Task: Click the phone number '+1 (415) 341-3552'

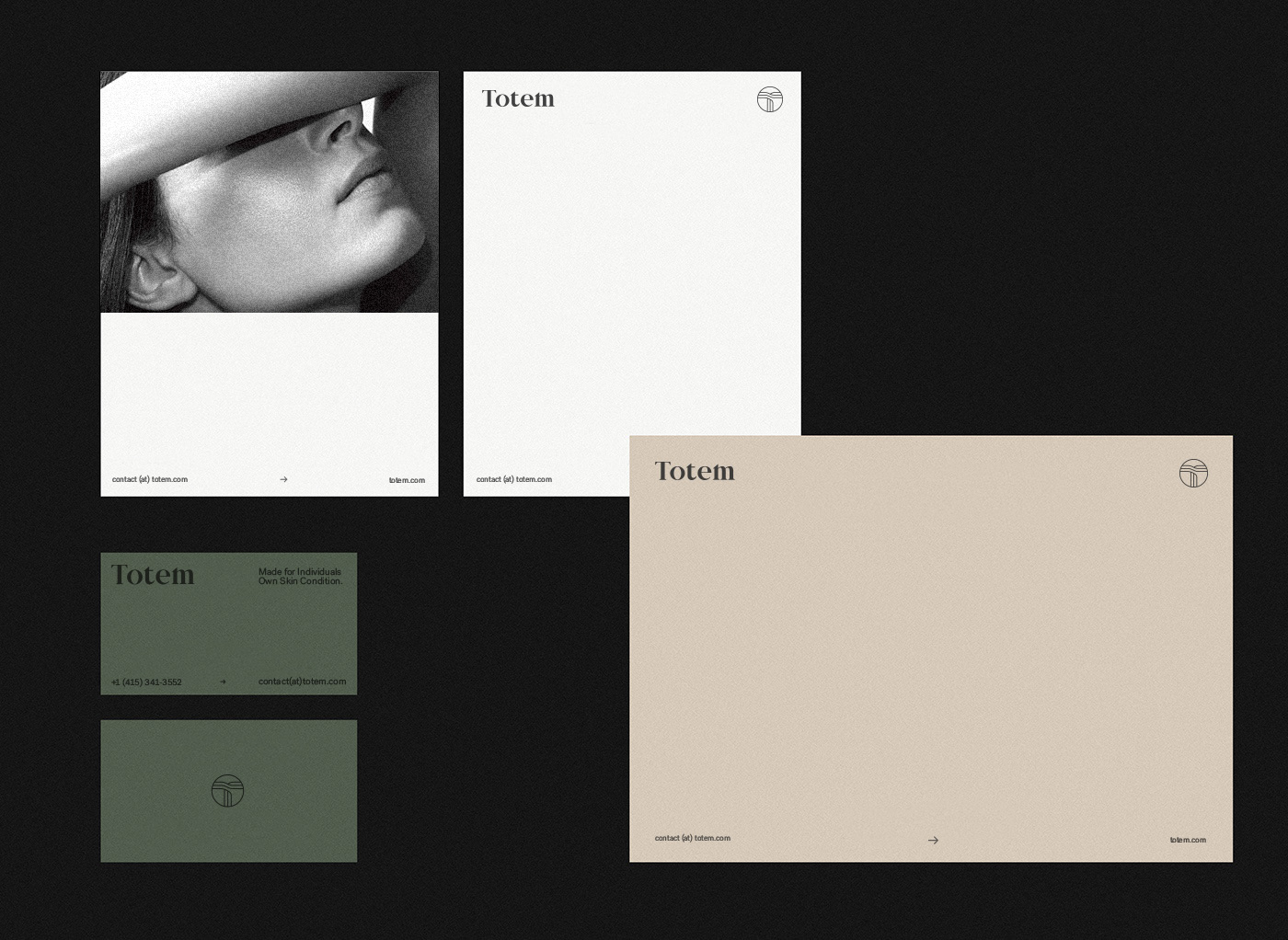Action: [146, 682]
